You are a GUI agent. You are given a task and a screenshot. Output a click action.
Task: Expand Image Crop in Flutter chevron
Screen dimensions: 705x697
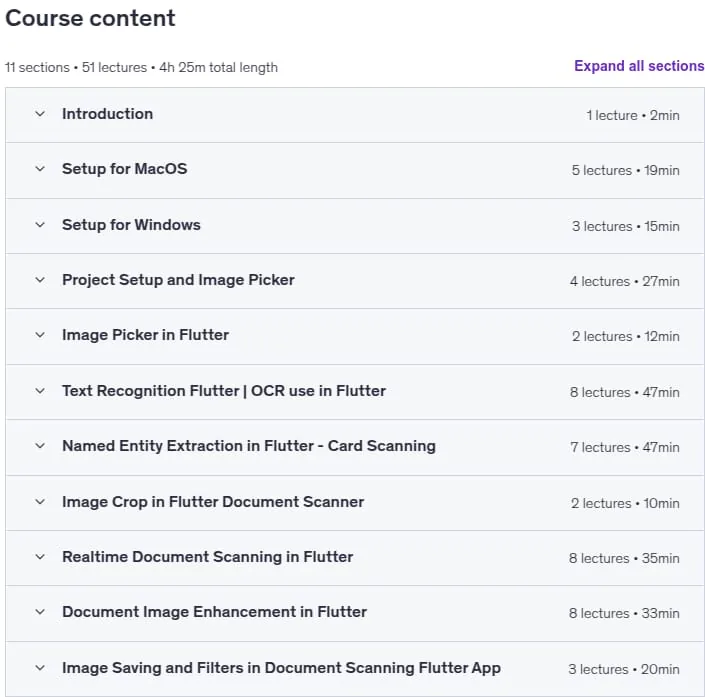tap(40, 501)
